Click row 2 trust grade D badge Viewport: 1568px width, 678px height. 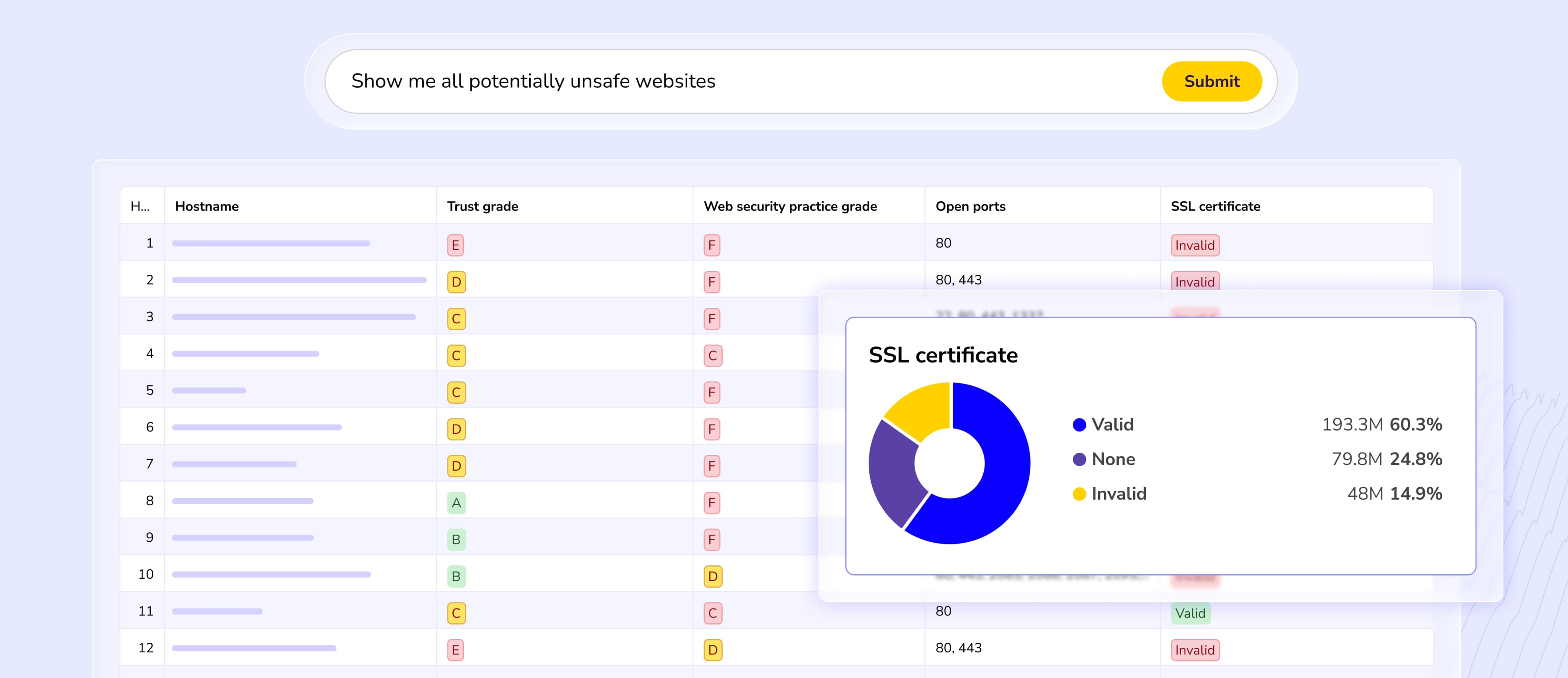(456, 282)
